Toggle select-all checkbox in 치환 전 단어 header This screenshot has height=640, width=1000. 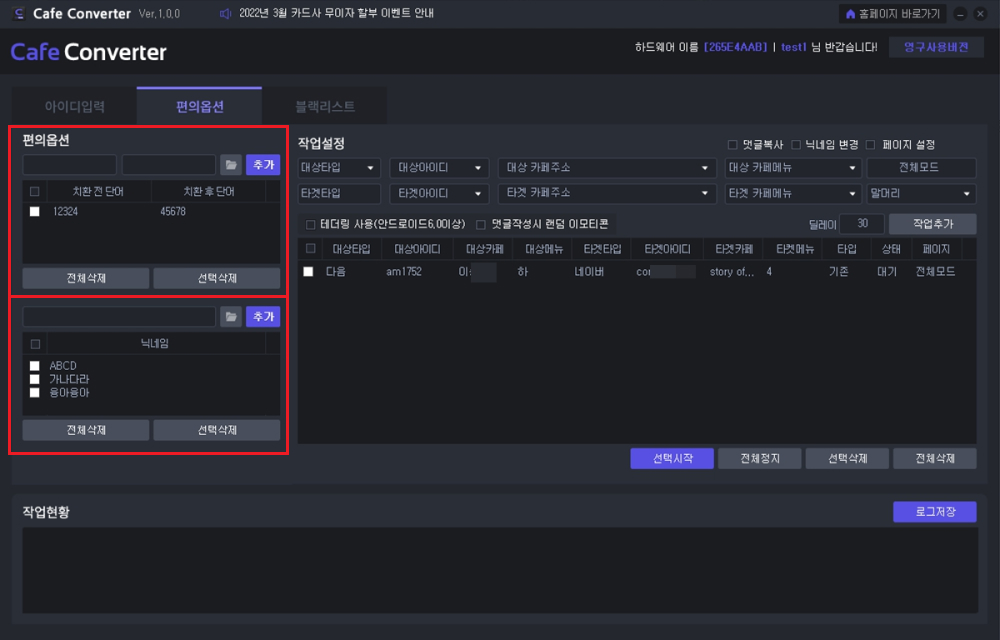[35, 191]
